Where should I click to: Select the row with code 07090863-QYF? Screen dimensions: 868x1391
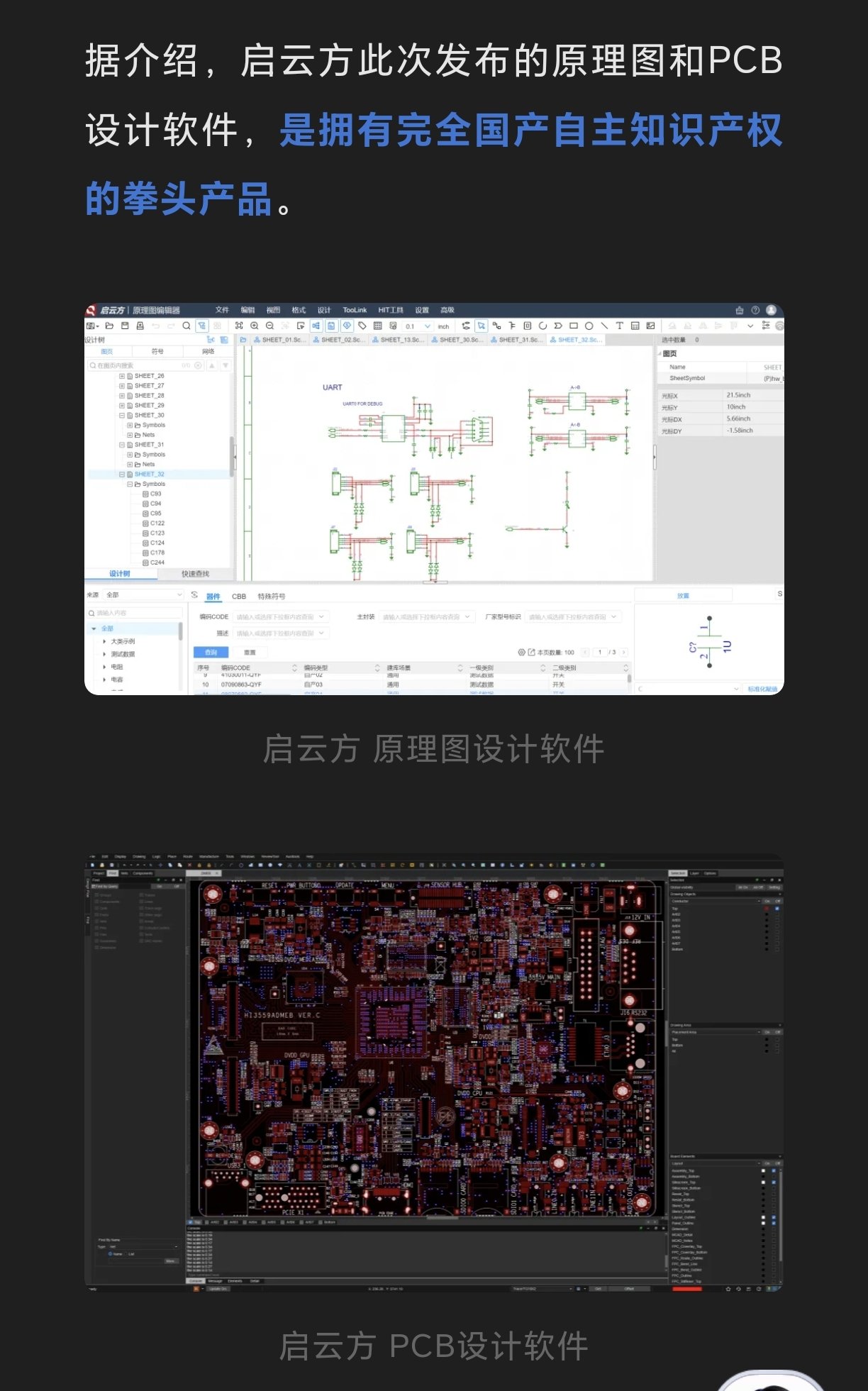pyautogui.click(x=411, y=685)
